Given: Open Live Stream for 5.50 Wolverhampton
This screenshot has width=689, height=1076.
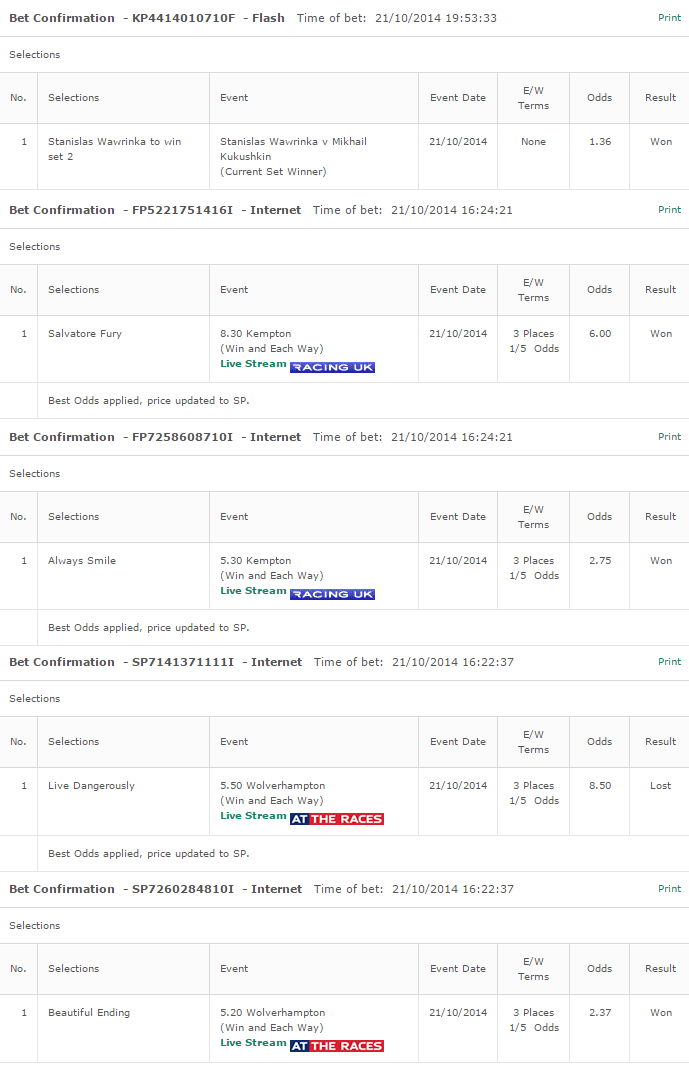Looking at the screenshot, I should 253,816.
